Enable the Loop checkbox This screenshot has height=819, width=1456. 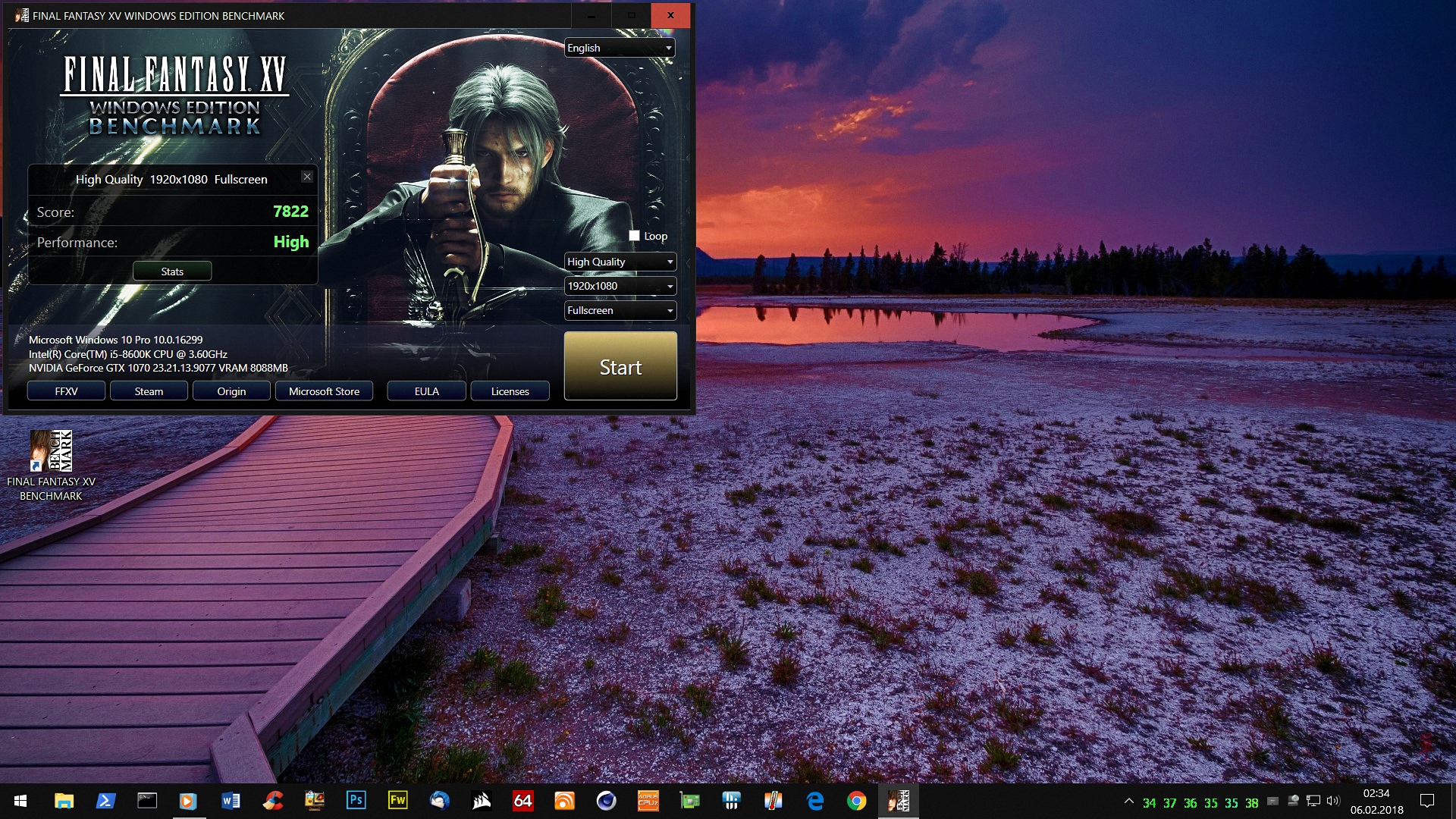click(634, 236)
